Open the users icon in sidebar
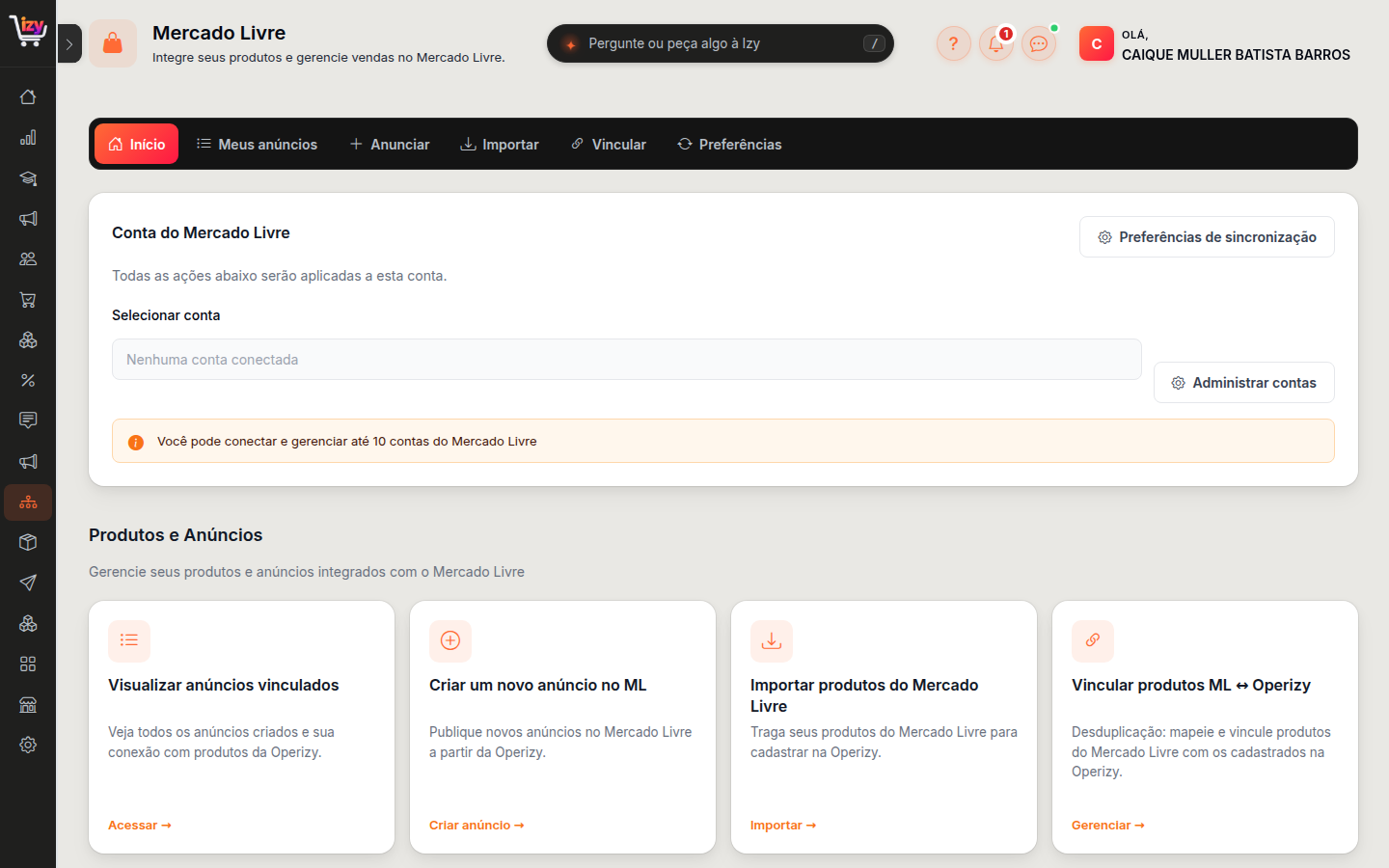The width and height of the screenshot is (1389, 868). pyautogui.click(x=28, y=258)
